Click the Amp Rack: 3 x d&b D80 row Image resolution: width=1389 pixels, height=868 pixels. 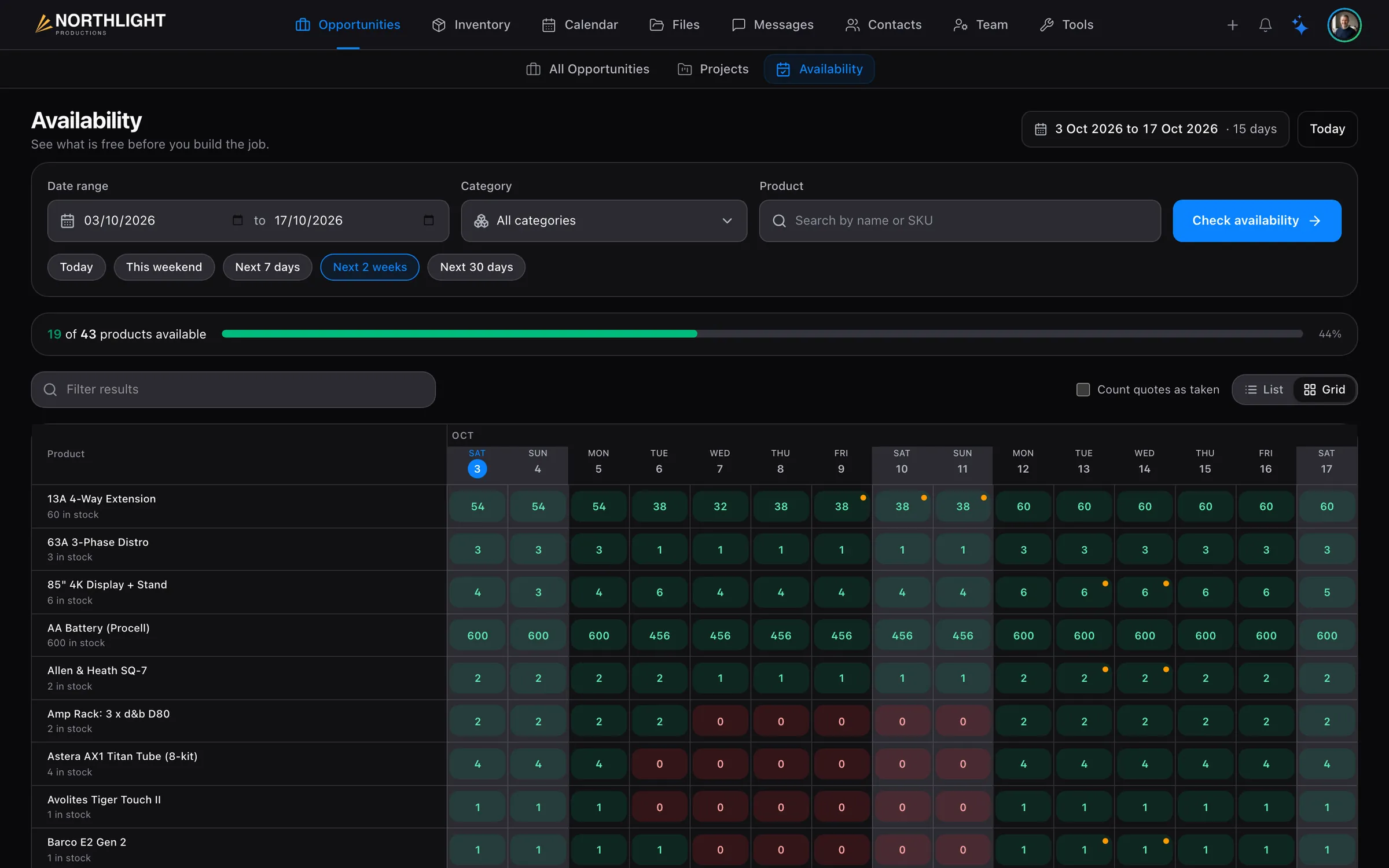point(694,721)
